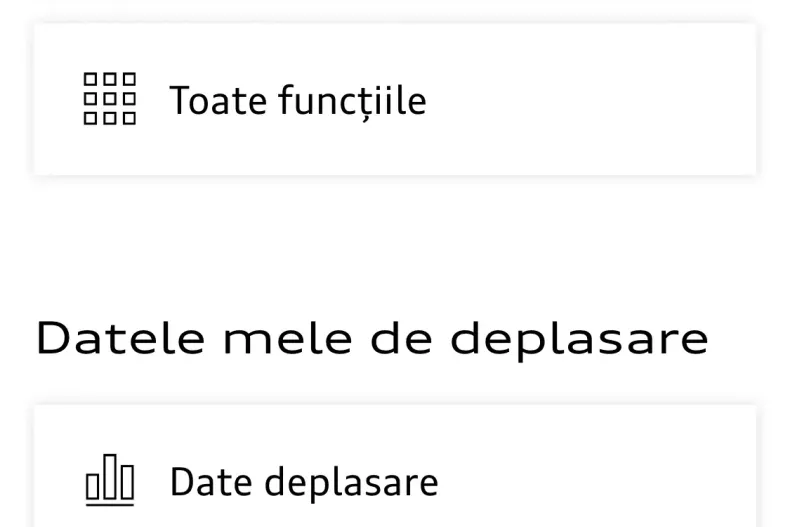790x527 pixels.
Task: Show all functions via the grid icon
Action: 109,99
